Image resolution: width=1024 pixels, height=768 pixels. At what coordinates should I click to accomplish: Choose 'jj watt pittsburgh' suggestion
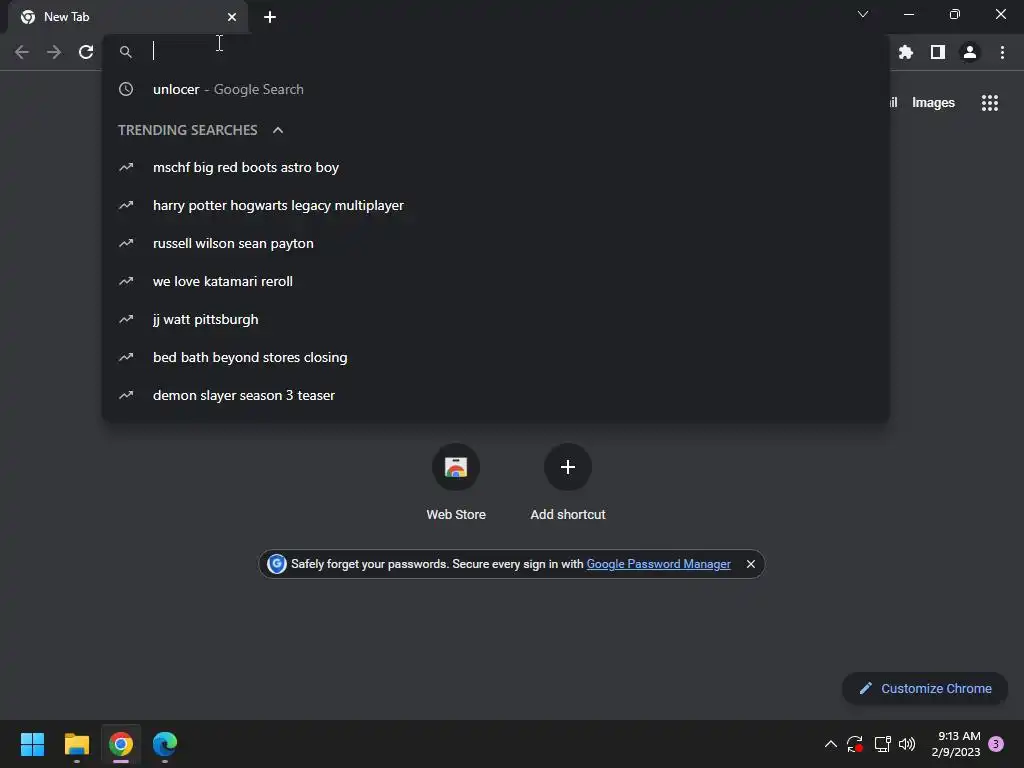[496, 319]
